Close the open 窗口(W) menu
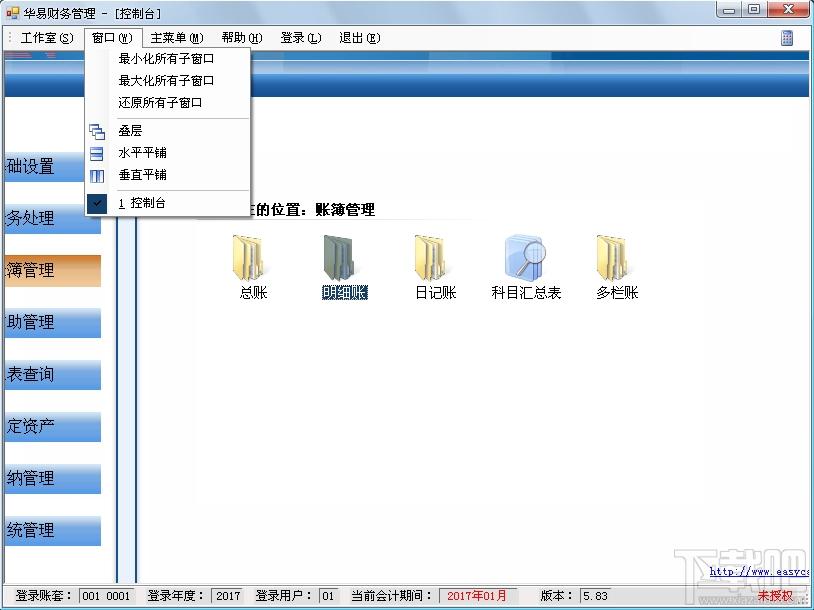 [x=113, y=38]
